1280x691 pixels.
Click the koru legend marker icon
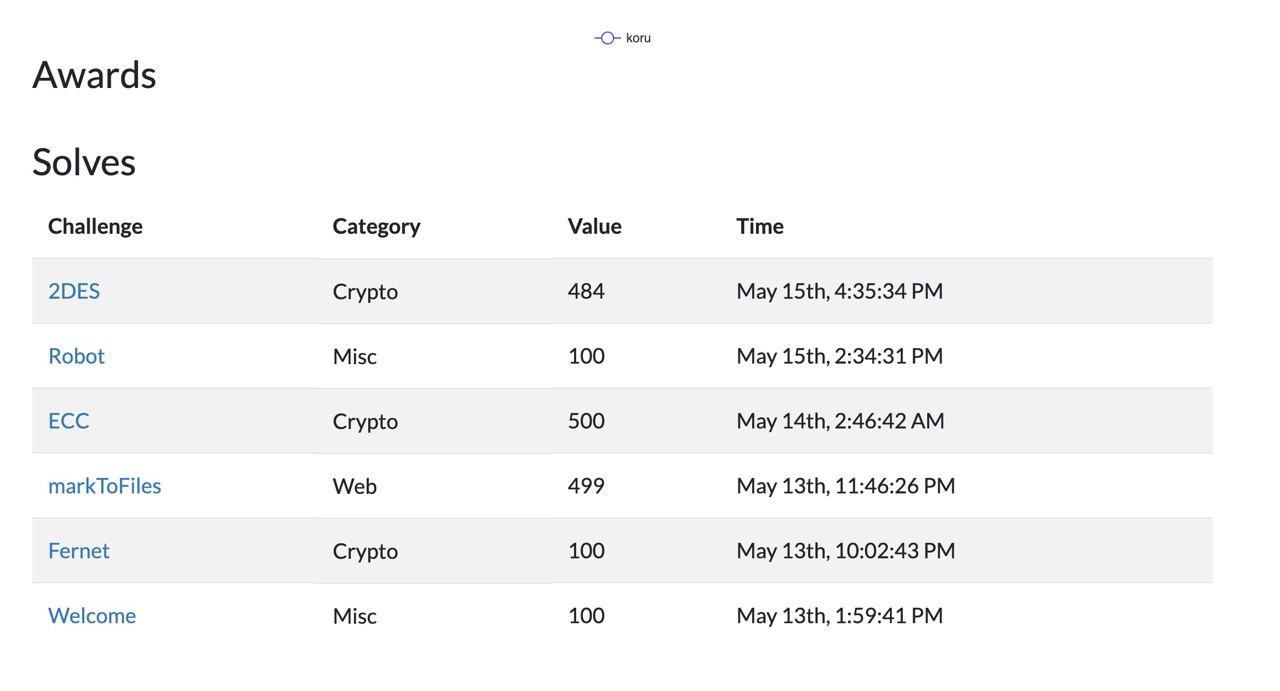click(607, 38)
